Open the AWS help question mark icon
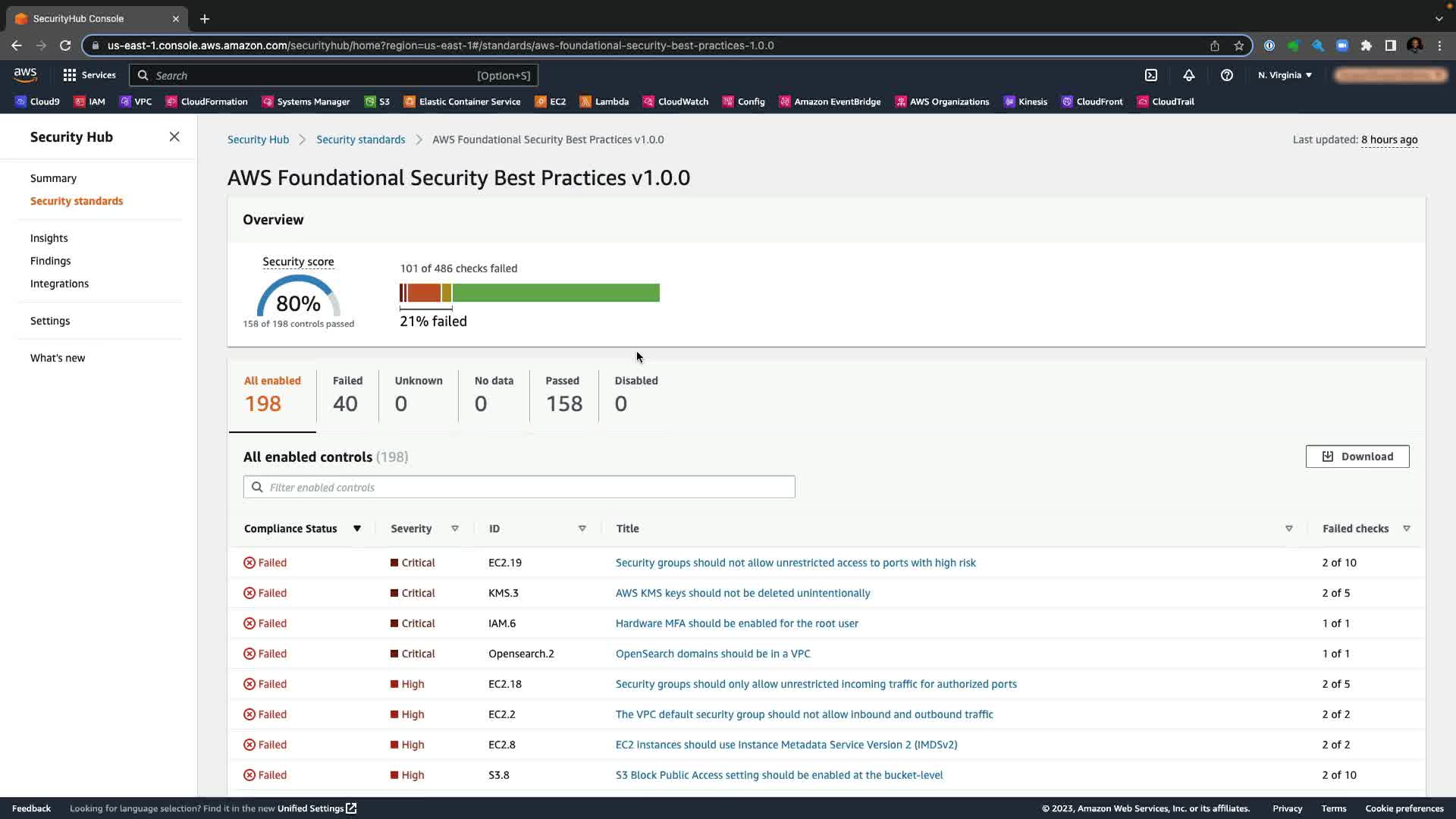This screenshot has height=819, width=1456. click(x=1226, y=75)
